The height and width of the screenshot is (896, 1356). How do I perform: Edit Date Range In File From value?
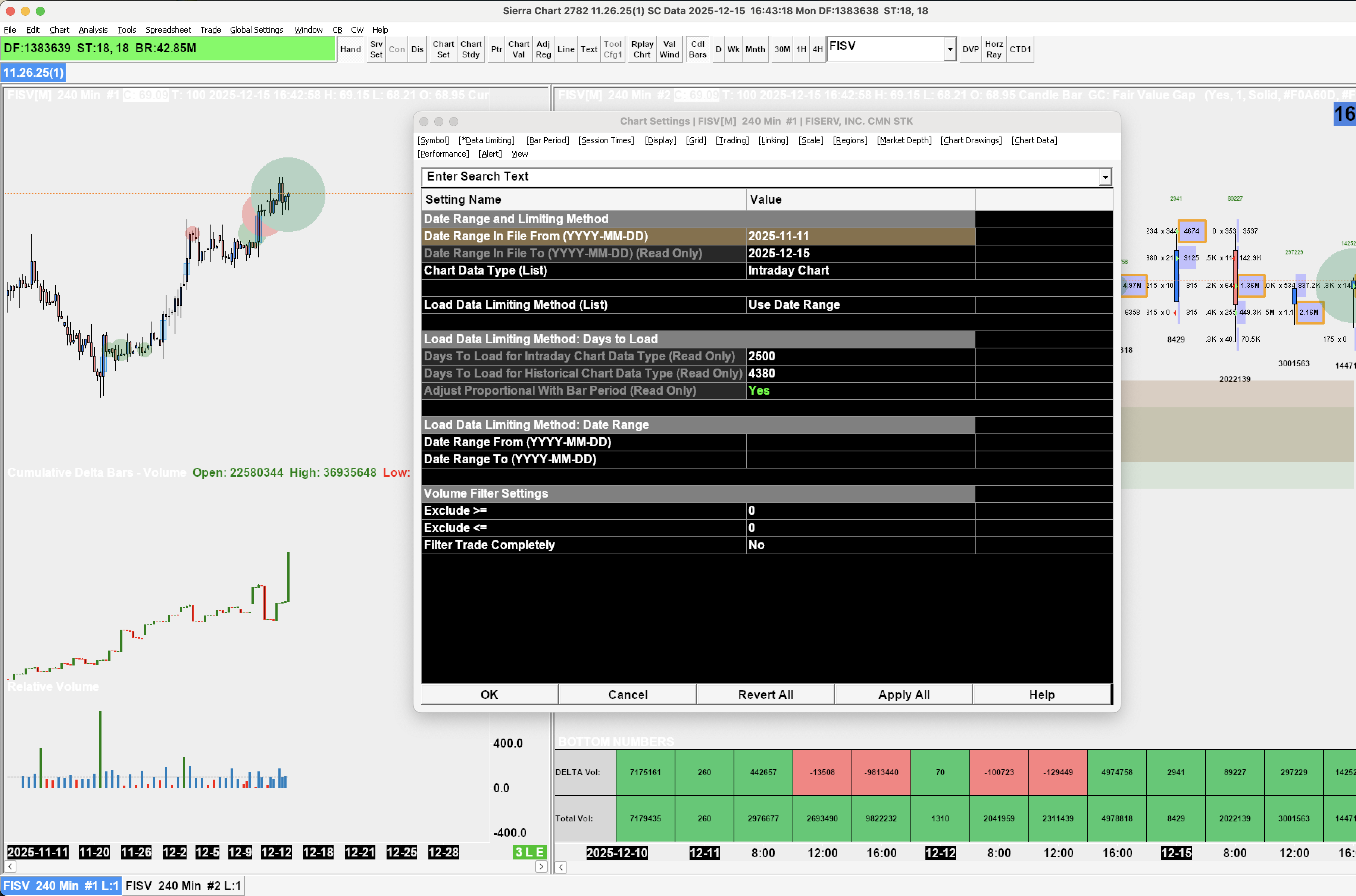click(x=860, y=236)
